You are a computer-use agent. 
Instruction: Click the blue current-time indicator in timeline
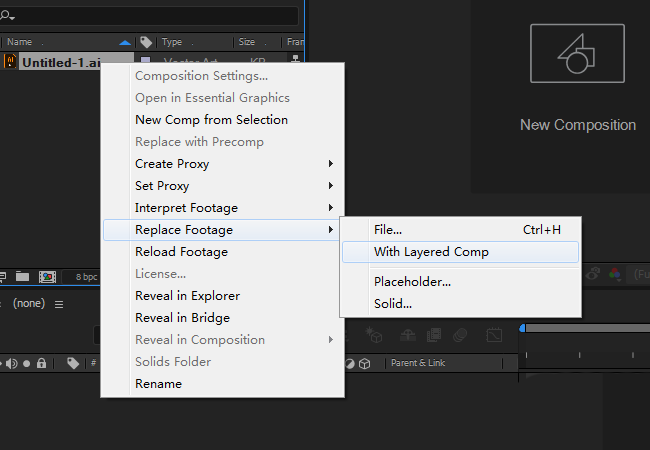point(521,328)
